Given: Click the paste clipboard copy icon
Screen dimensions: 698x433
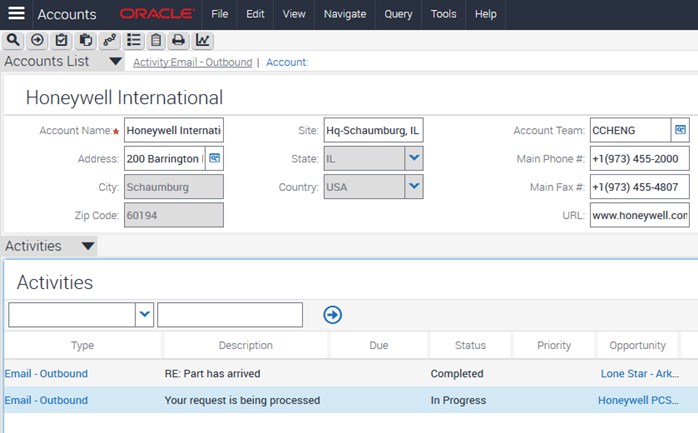Looking at the screenshot, I should (85, 40).
